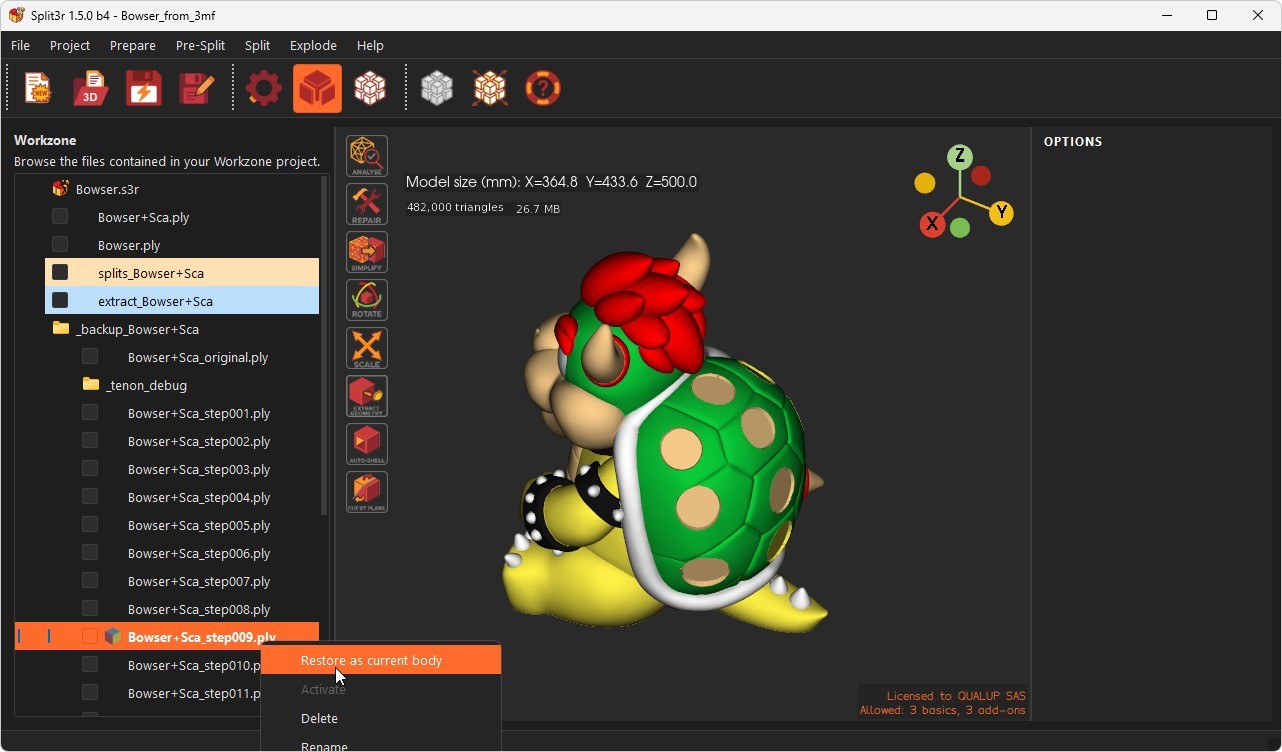Image resolution: width=1282 pixels, height=752 pixels.
Task: Click the highlighted orange cube toolbar icon
Action: (x=317, y=89)
